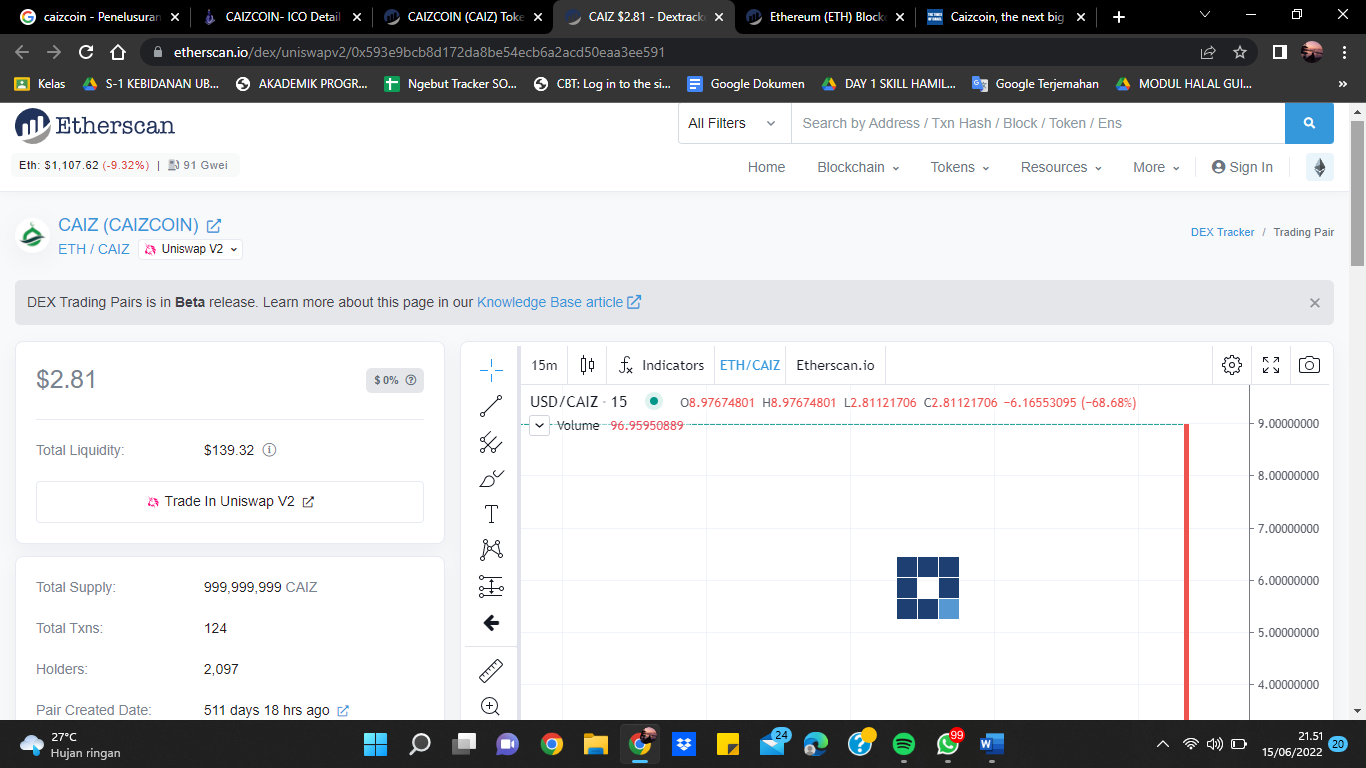Viewport: 1366px width, 768px height.
Task: Expand the Blockchain menu
Action: click(x=858, y=167)
